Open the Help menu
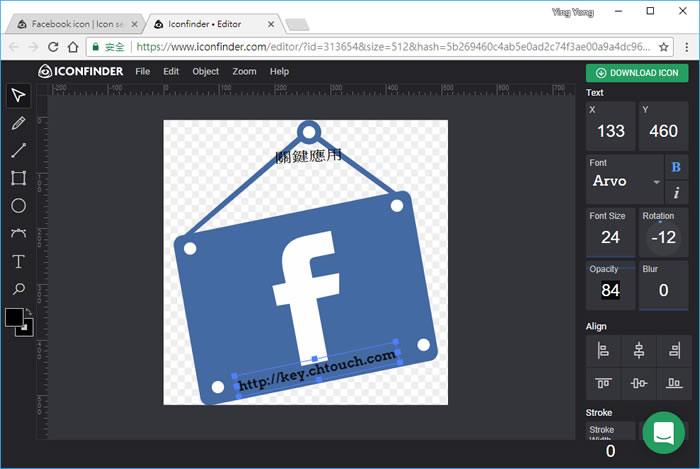 279,71
